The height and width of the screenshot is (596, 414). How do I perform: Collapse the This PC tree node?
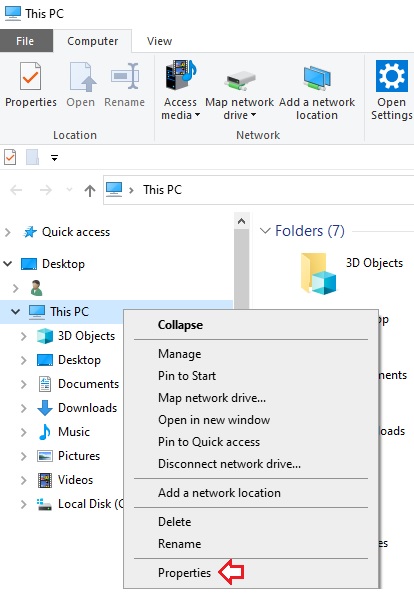pos(15,311)
